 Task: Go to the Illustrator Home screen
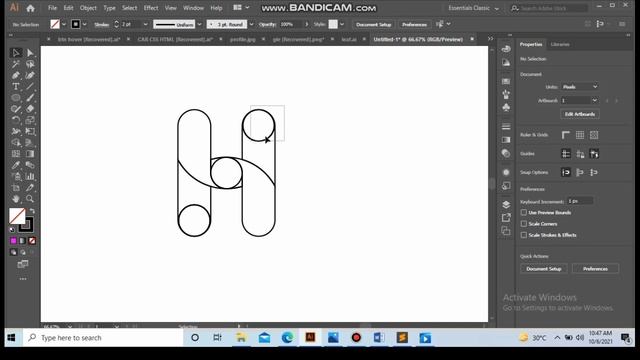click(31, 8)
